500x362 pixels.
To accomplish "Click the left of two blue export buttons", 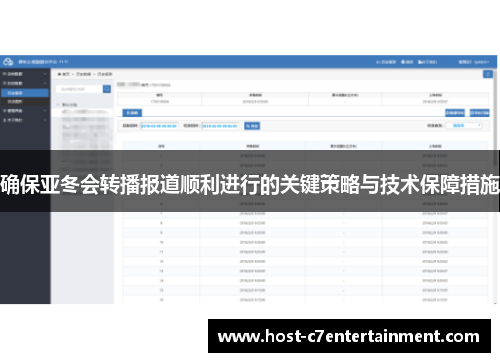I will coord(455,113).
